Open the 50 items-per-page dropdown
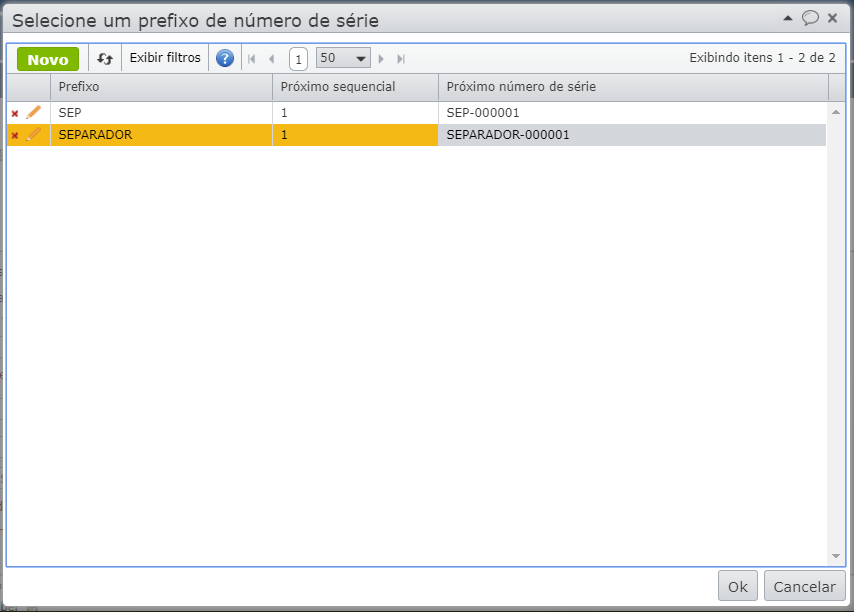Screen dimensions: 854x612 tap(343, 58)
